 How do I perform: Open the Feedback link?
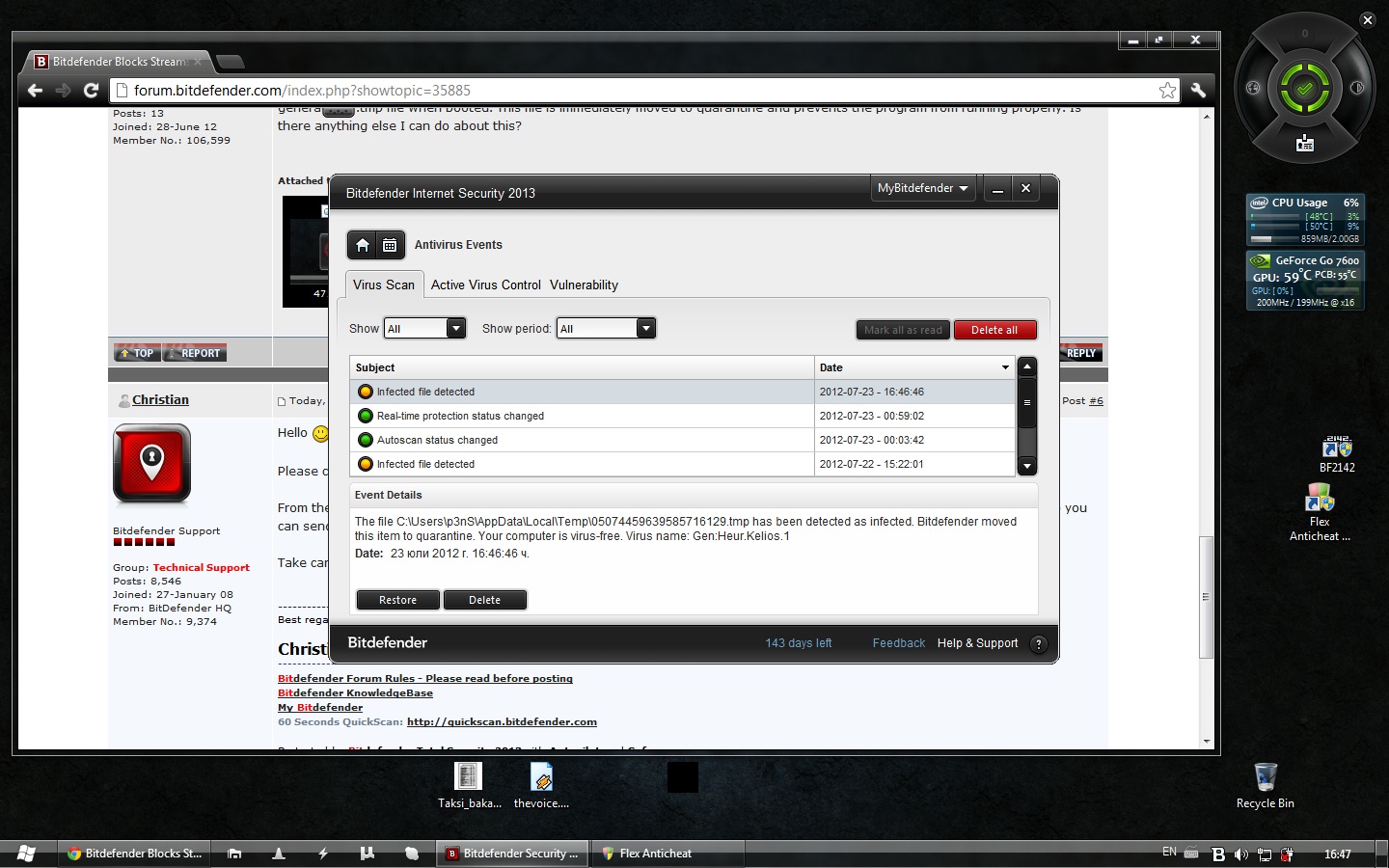point(898,643)
